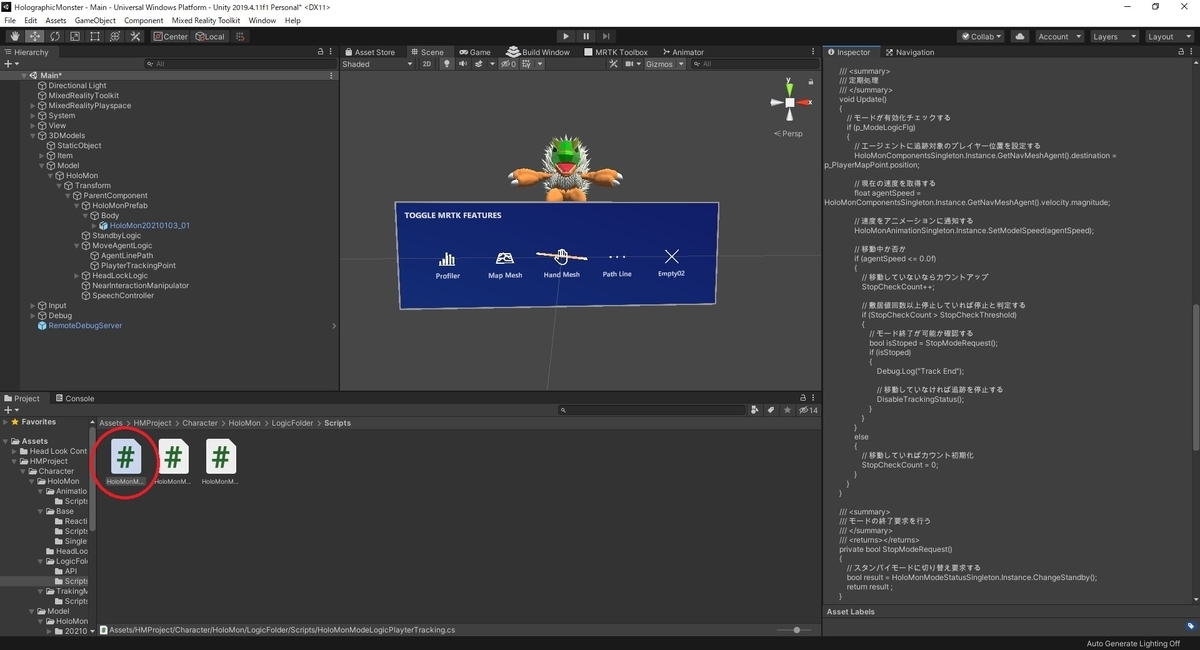Click the Step frame button

coord(607,37)
